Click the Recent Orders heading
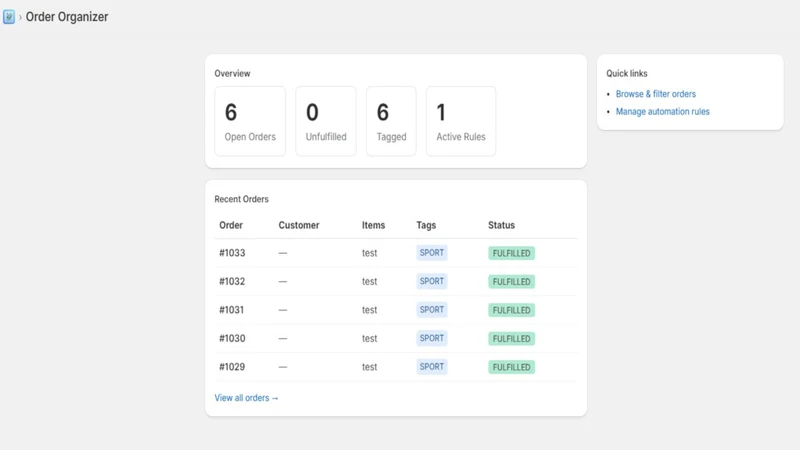Image resolution: width=800 pixels, height=450 pixels. click(241, 199)
